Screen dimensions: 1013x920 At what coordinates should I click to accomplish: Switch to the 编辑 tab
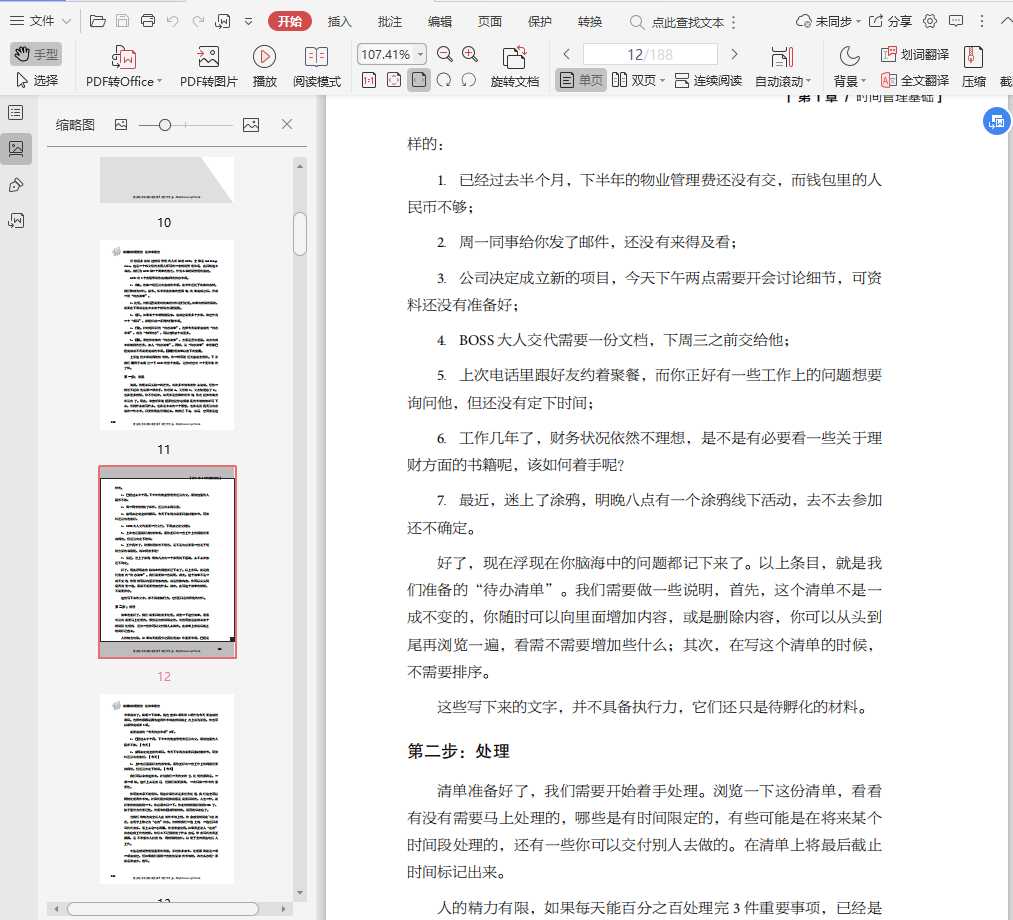[x=439, y=22]
